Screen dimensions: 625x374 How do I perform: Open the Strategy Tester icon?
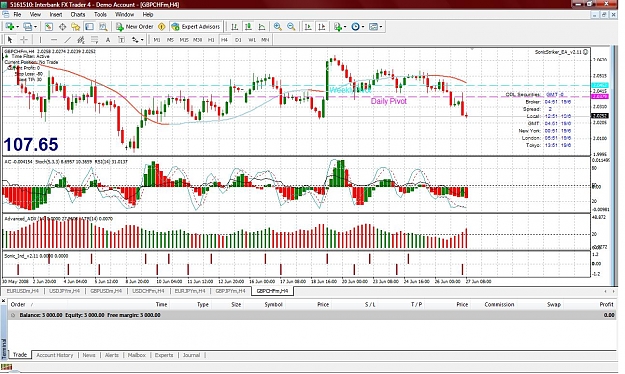[103, 27]
